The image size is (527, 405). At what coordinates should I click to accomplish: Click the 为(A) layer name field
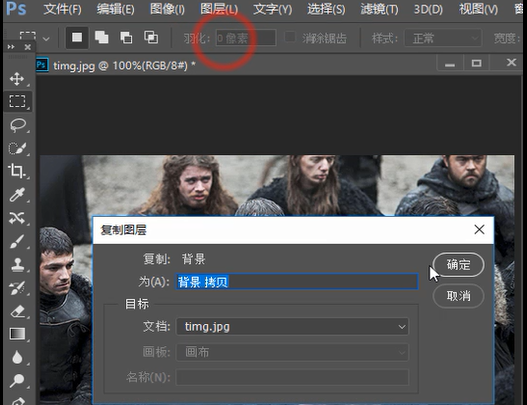point(297,281)
